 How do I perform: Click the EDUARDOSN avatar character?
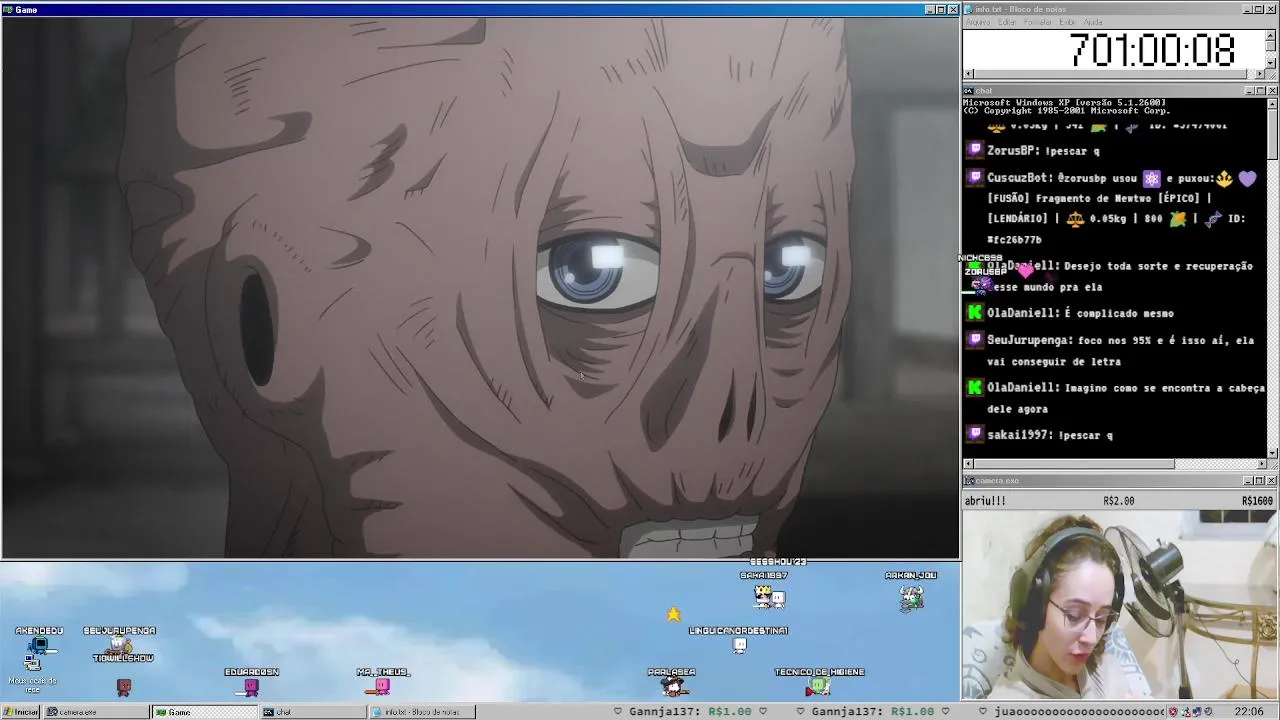(251, 686)
